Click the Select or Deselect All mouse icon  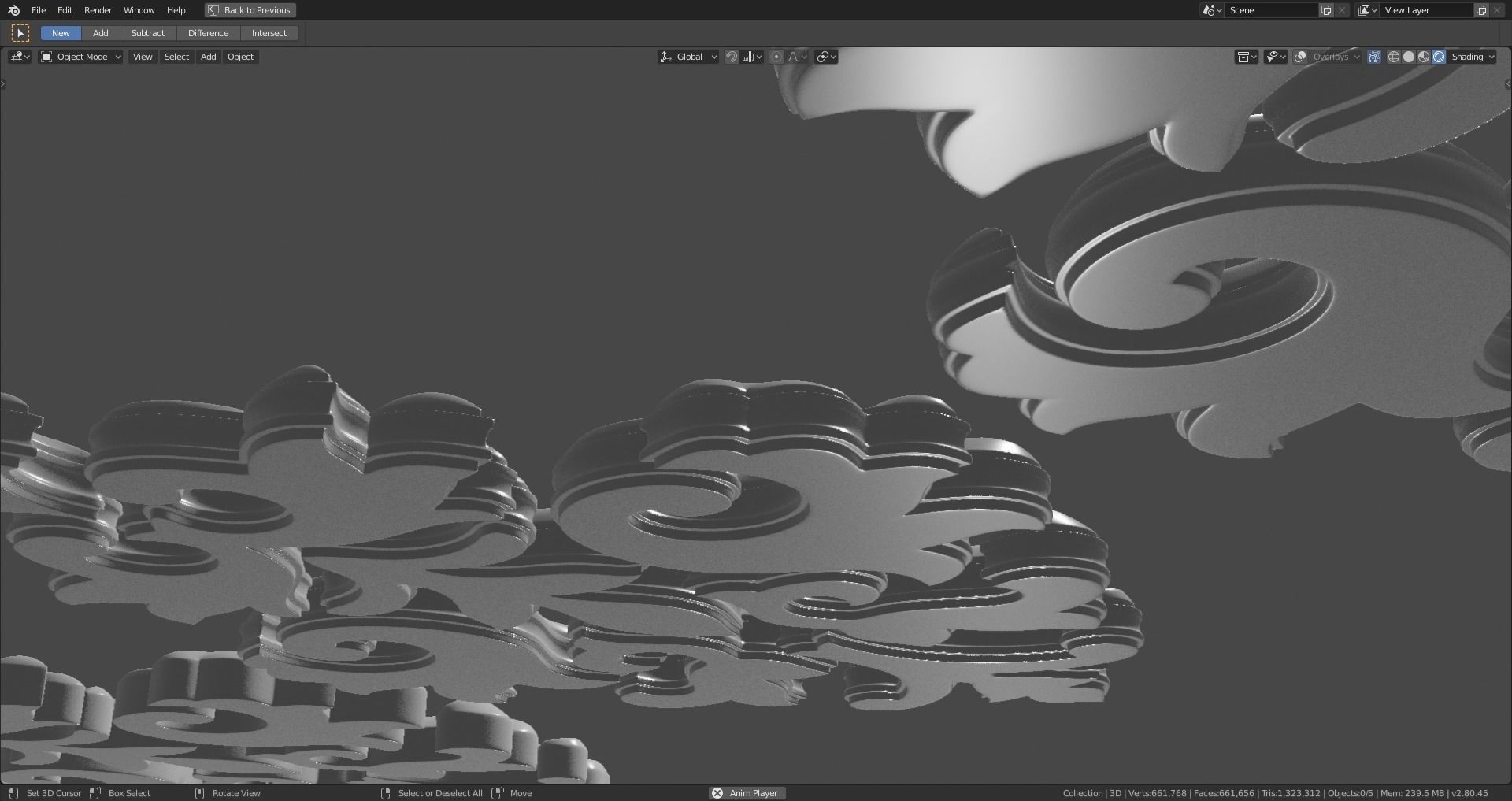point(385,793)
